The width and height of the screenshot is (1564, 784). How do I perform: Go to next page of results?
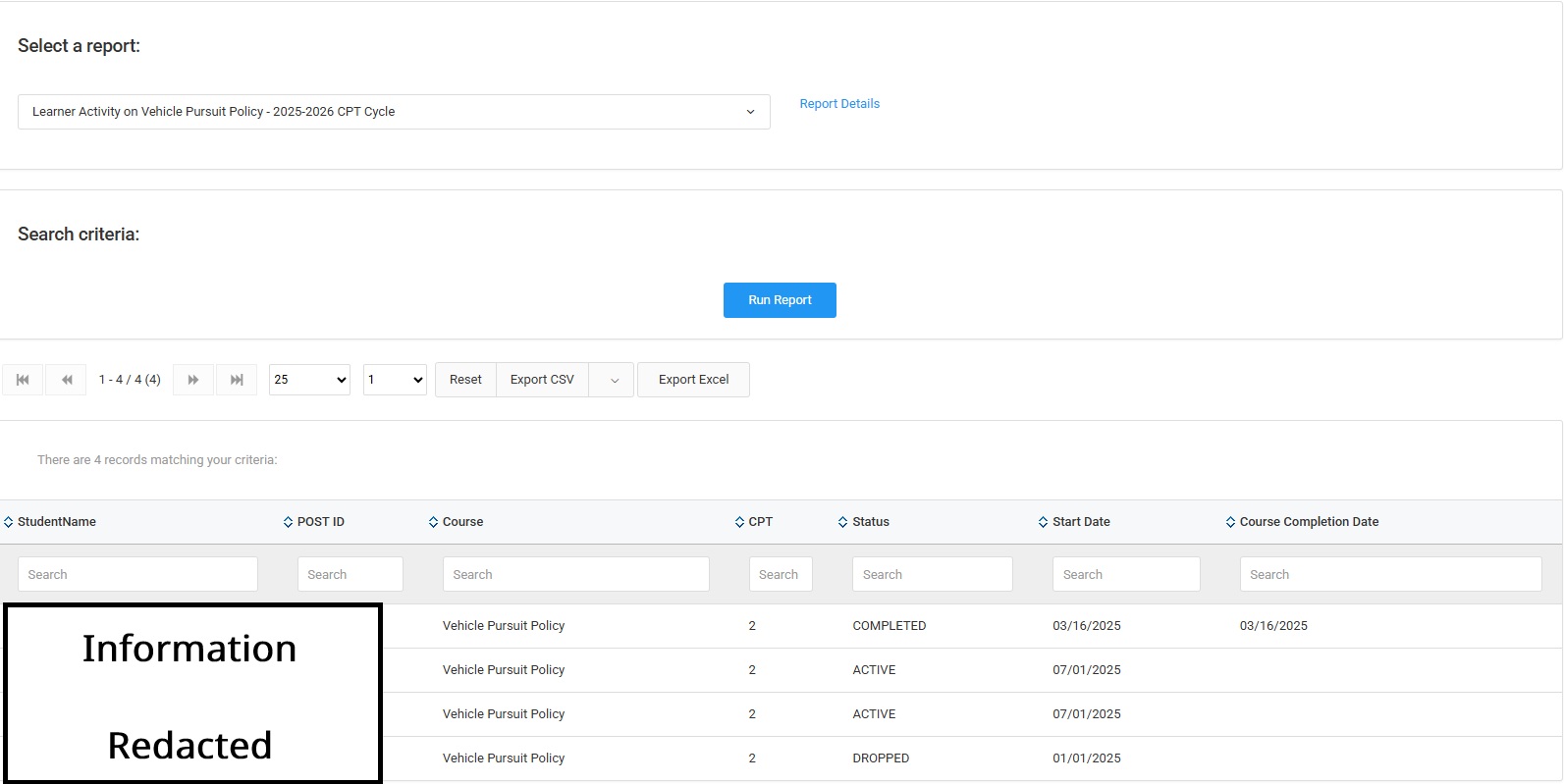[193, 380]
